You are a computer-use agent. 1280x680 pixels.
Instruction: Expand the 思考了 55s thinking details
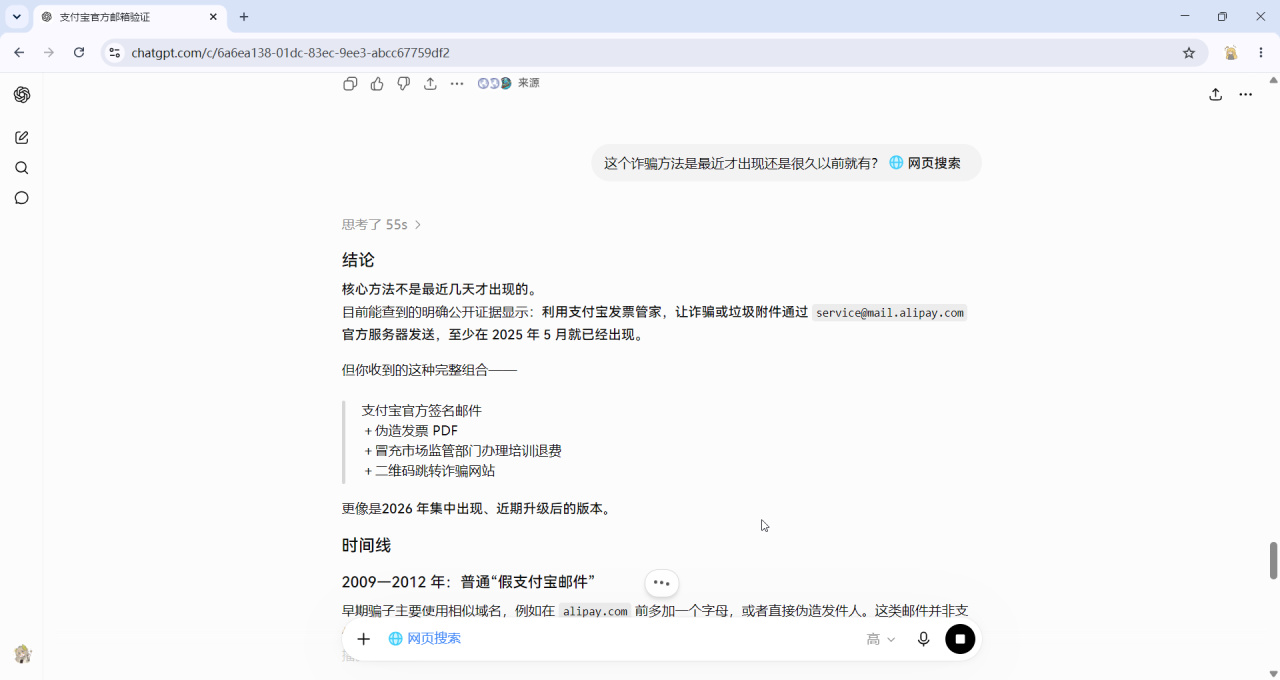[x=382, y=225]
